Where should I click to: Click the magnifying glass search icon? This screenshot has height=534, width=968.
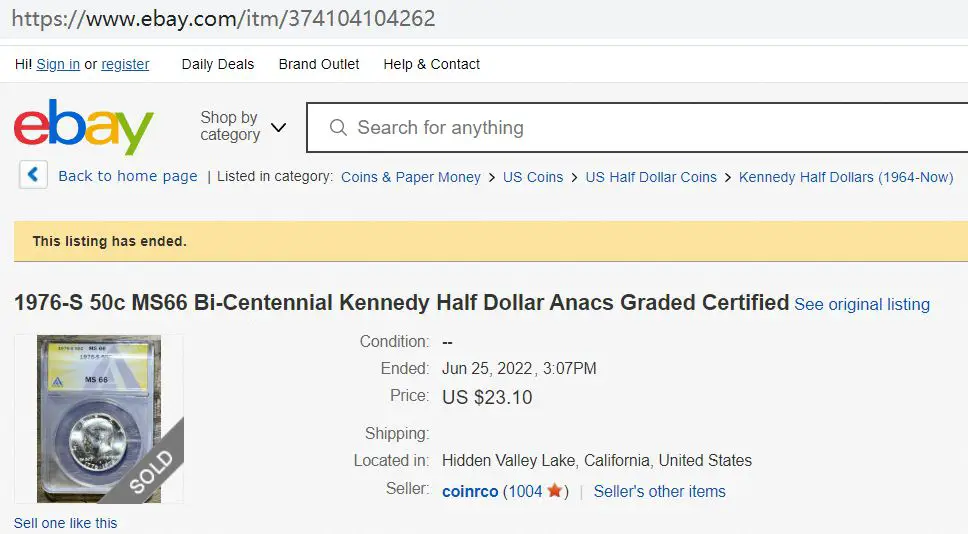pos(338,128)
